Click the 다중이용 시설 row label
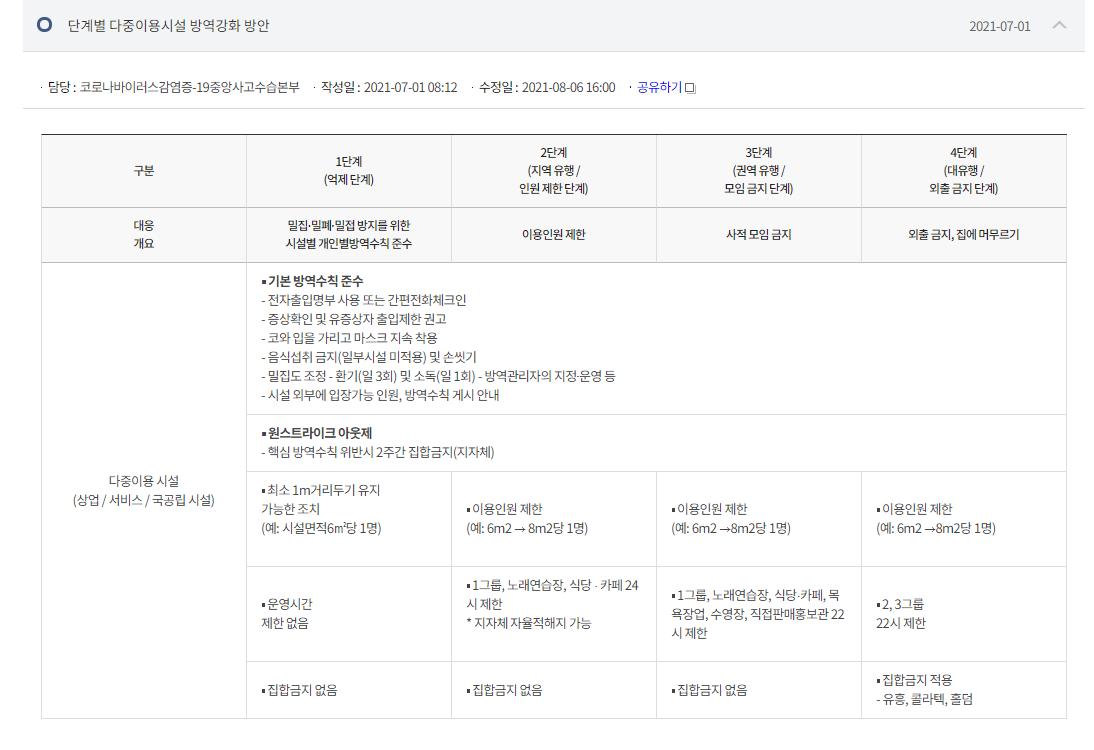1094x750 pixels. [x=144, y=490]
